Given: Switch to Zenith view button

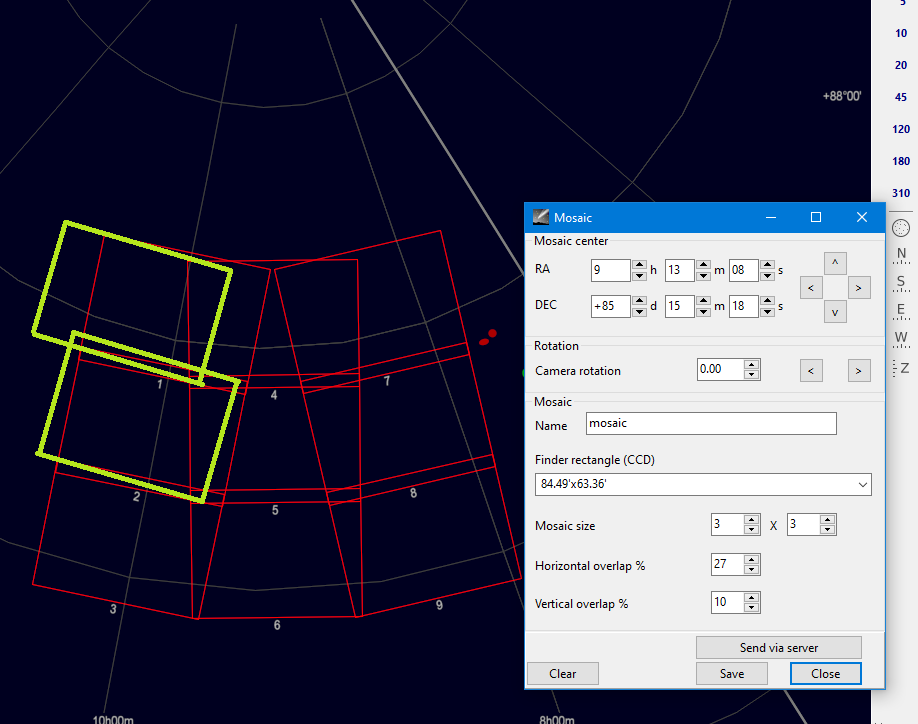Looking at the screenshot, I should 901,367.
